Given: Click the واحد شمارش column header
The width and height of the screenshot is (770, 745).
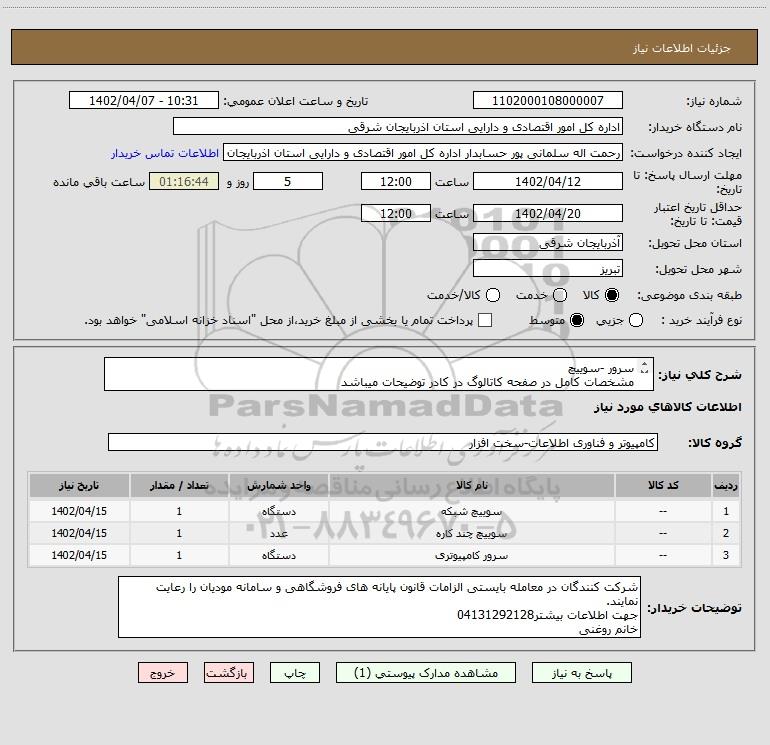Looking at the screenshot, I should coord(278,485).
